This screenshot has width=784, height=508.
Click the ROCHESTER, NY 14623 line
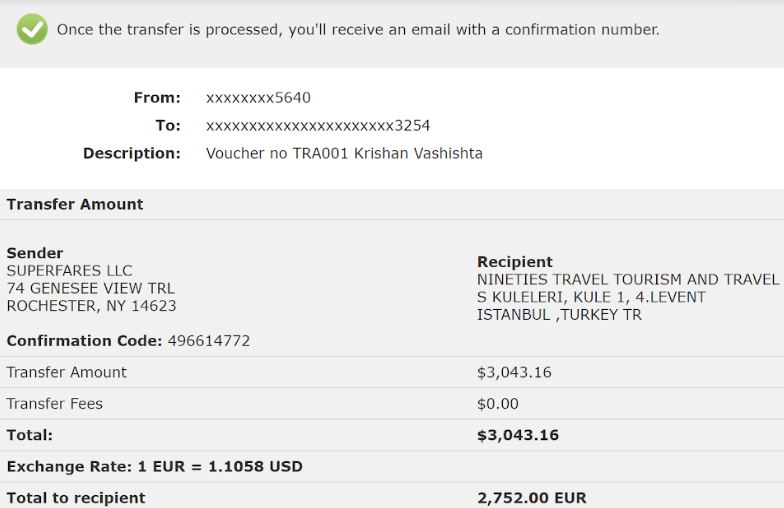[92, 306]
